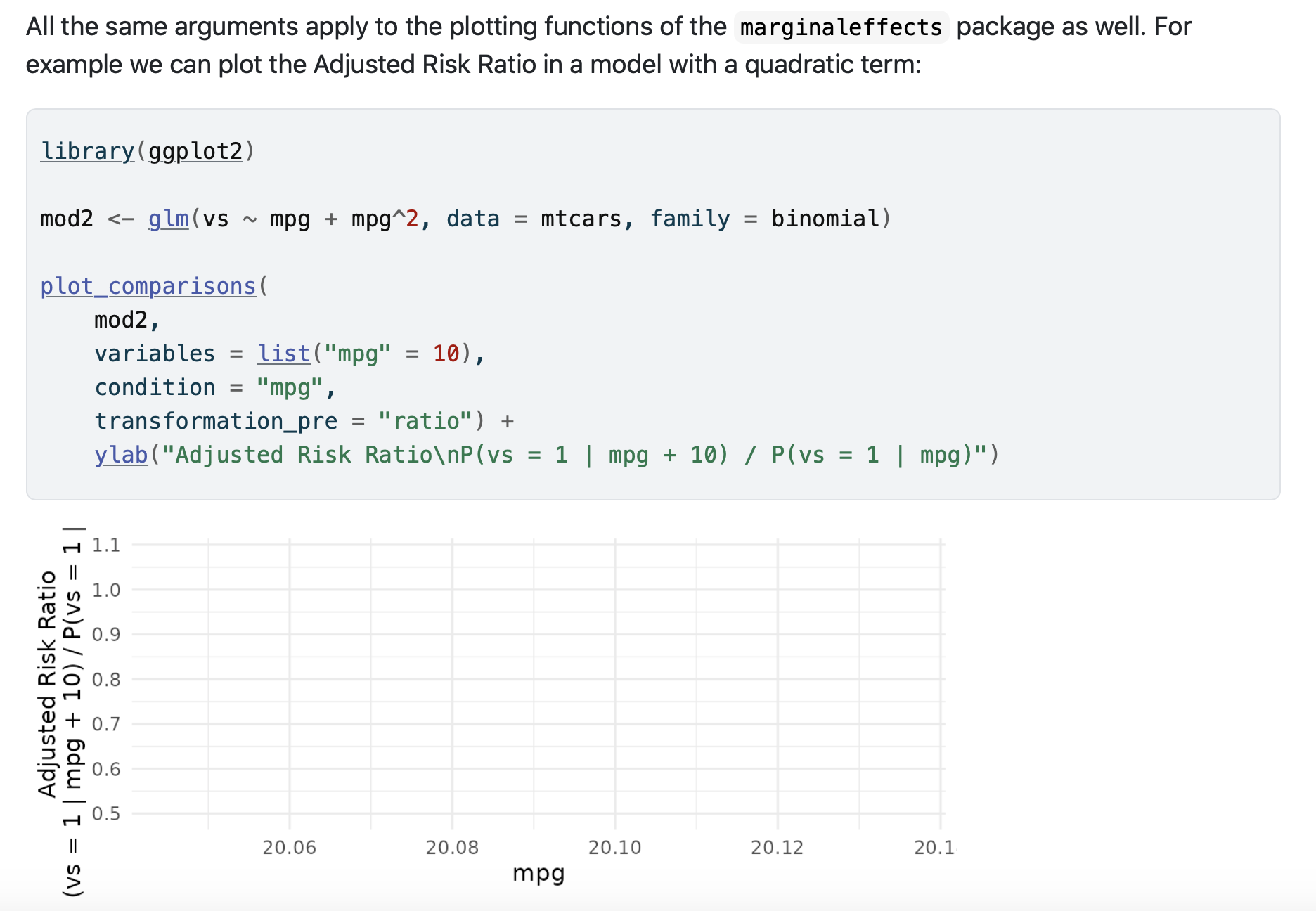Click the number 10 in list call

click(x=446, y=354)
